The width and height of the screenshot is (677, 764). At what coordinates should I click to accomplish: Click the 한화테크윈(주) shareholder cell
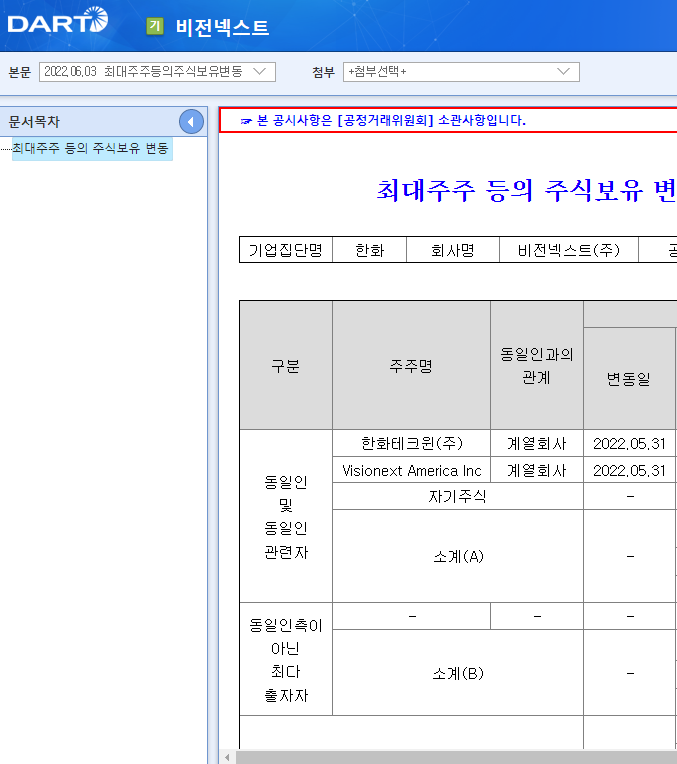(x=411, y=443)
